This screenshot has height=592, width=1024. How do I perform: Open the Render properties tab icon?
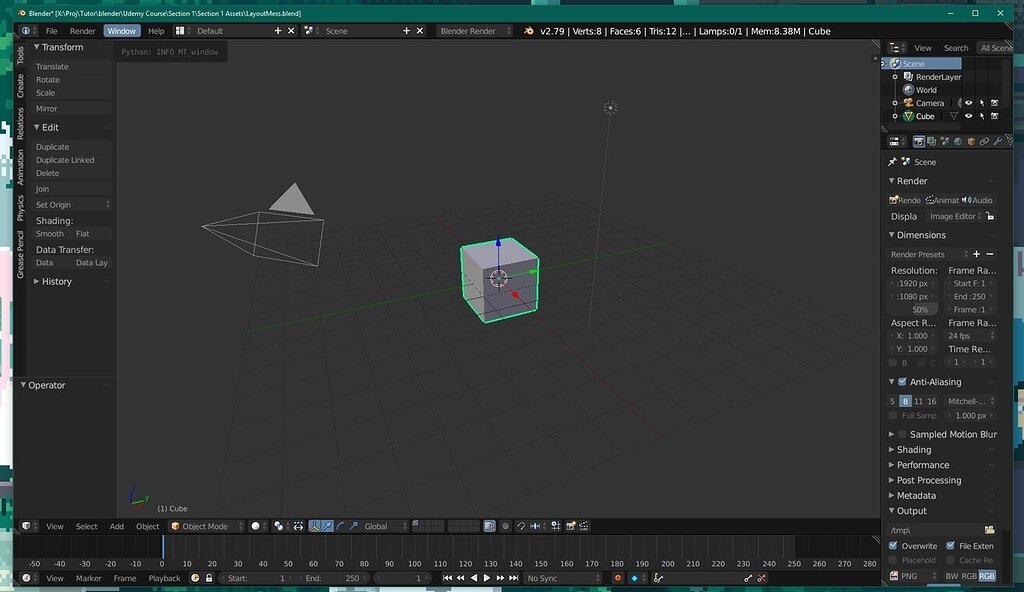click(x=919, y=141)
